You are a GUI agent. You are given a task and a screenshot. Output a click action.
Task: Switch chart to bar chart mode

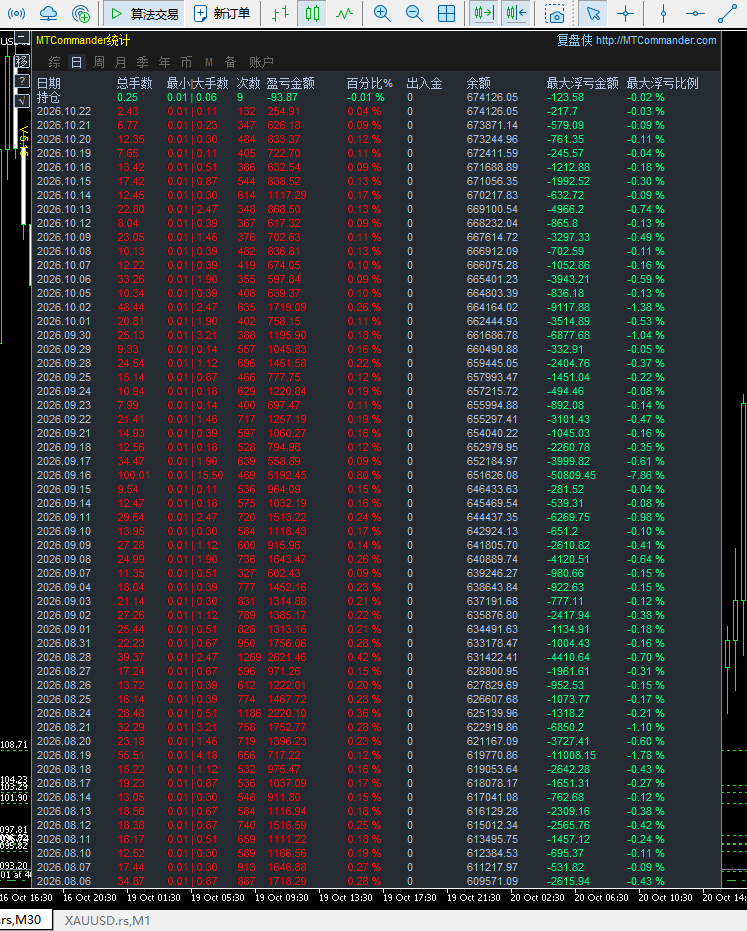pyautogui.click(x=280, y=13)
